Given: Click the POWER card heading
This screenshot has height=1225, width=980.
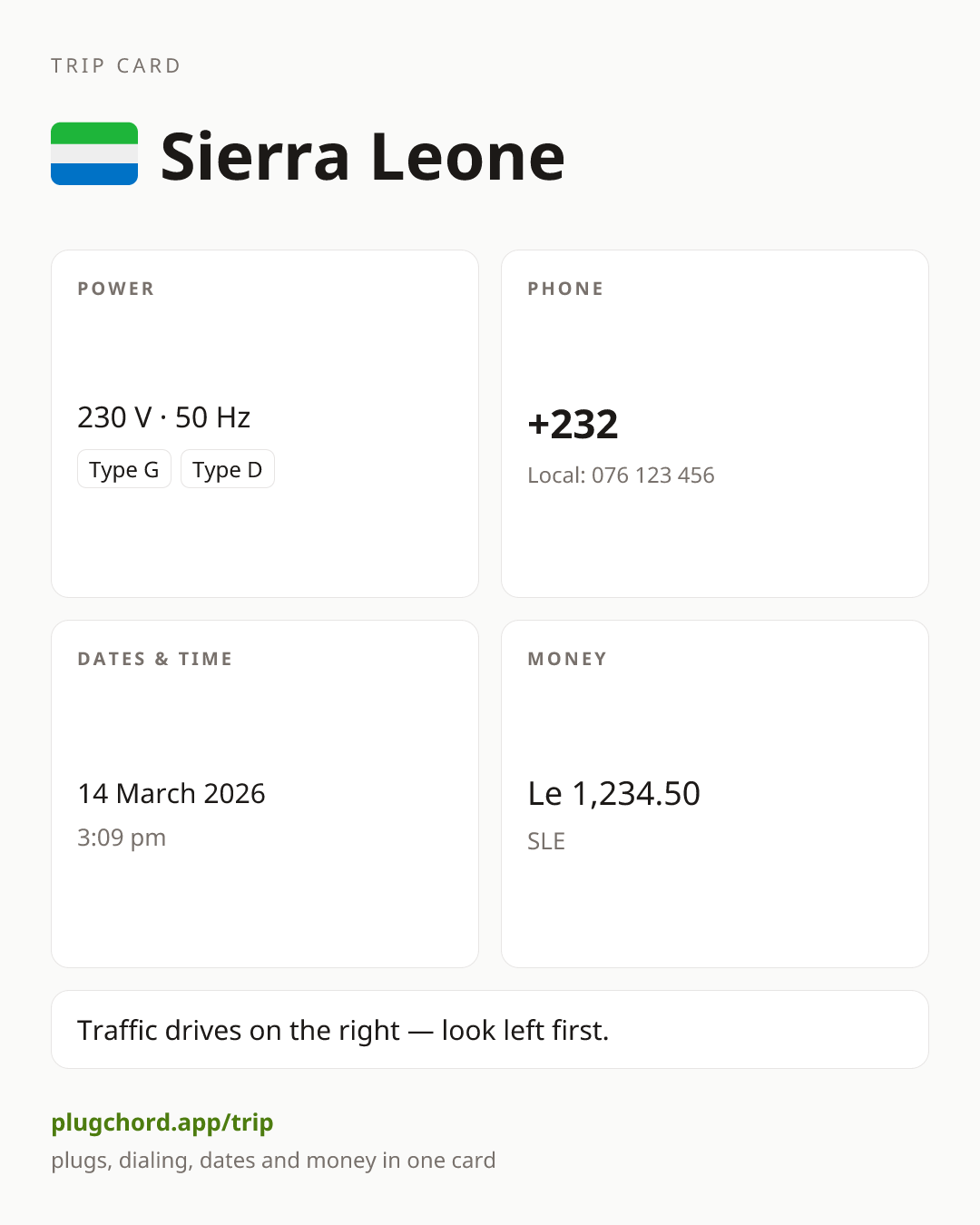Looking at the screenshot, I should tap(116, 289).
